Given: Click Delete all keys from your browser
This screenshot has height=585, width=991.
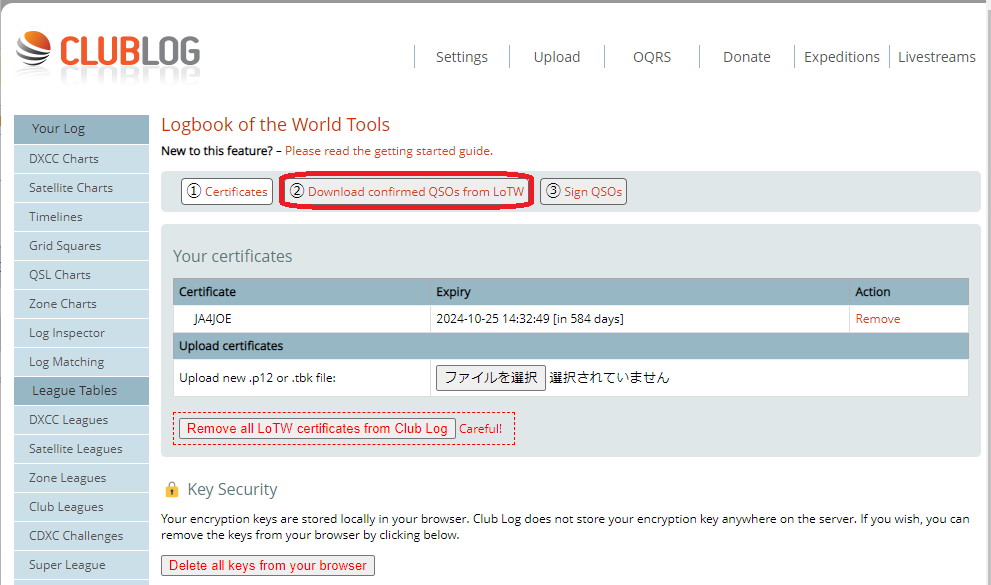Looking at the screenshot, I should coord(268,565).
